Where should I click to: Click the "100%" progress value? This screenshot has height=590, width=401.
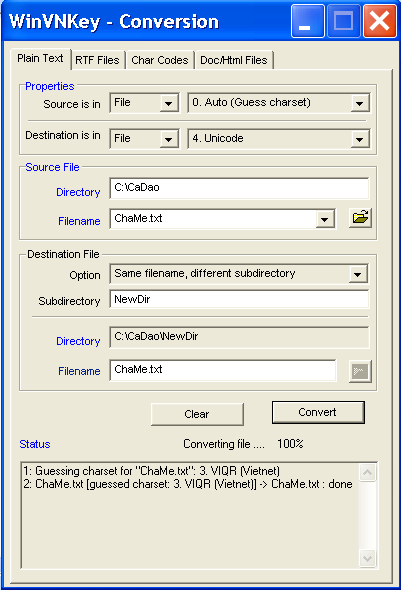click(x=290, y=444)
